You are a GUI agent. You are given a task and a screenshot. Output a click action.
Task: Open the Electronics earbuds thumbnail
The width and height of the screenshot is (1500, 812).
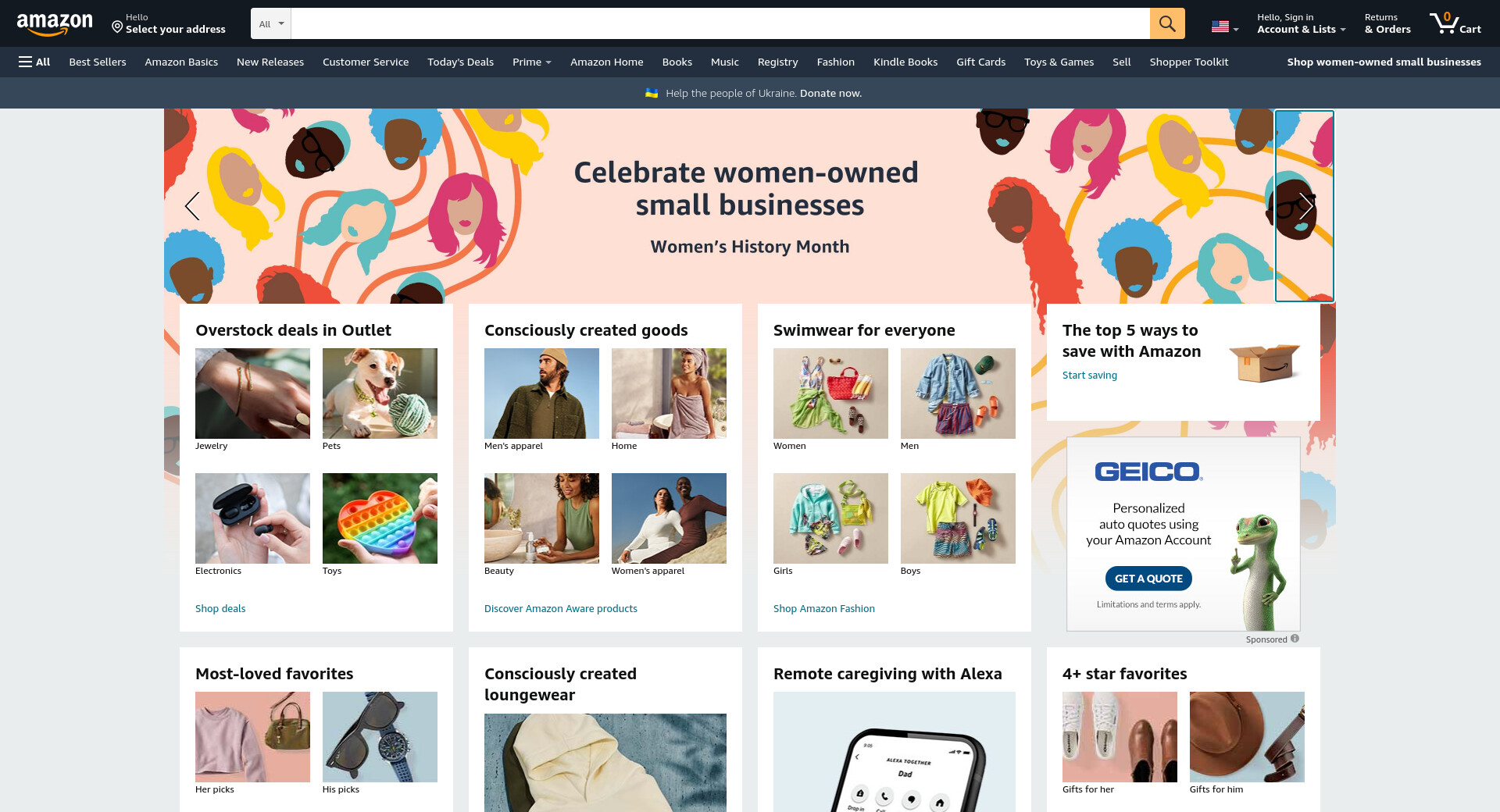(252, 518)
